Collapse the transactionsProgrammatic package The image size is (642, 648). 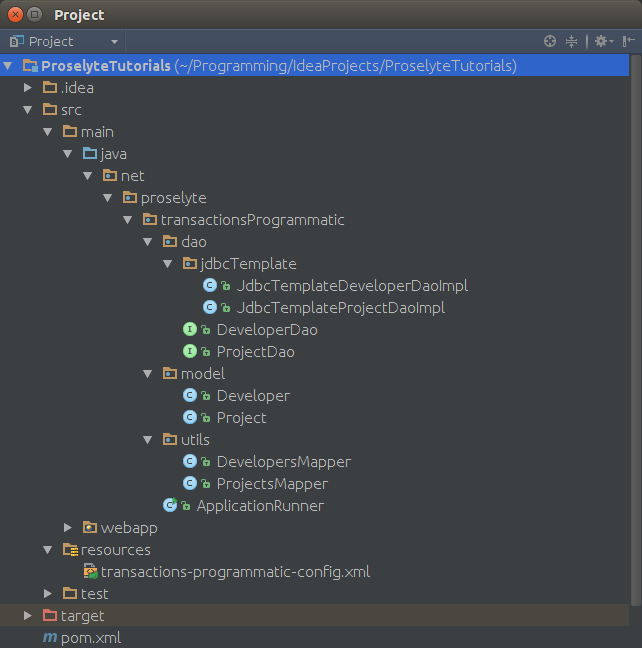(128, 219)
